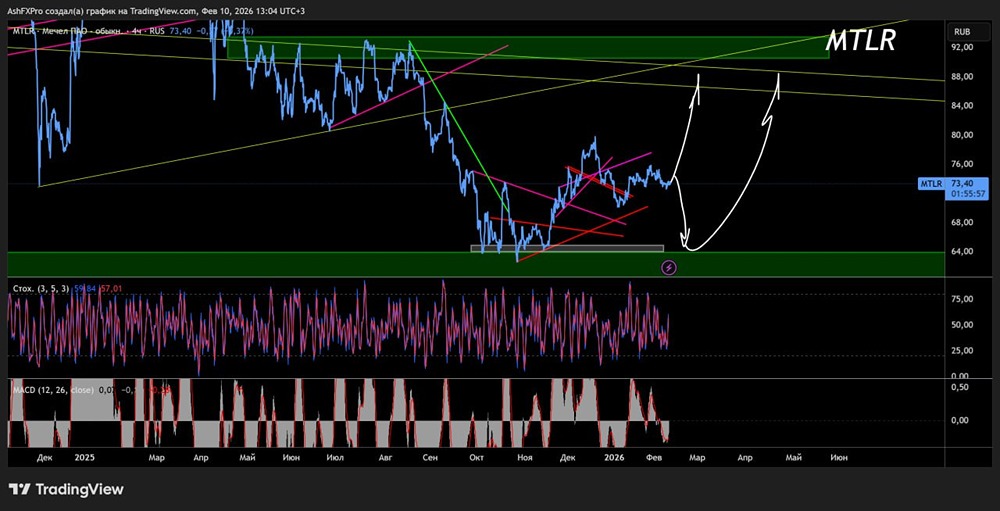Click the 68,00 price axis label

pyautogui.click(x=962, y=223)
